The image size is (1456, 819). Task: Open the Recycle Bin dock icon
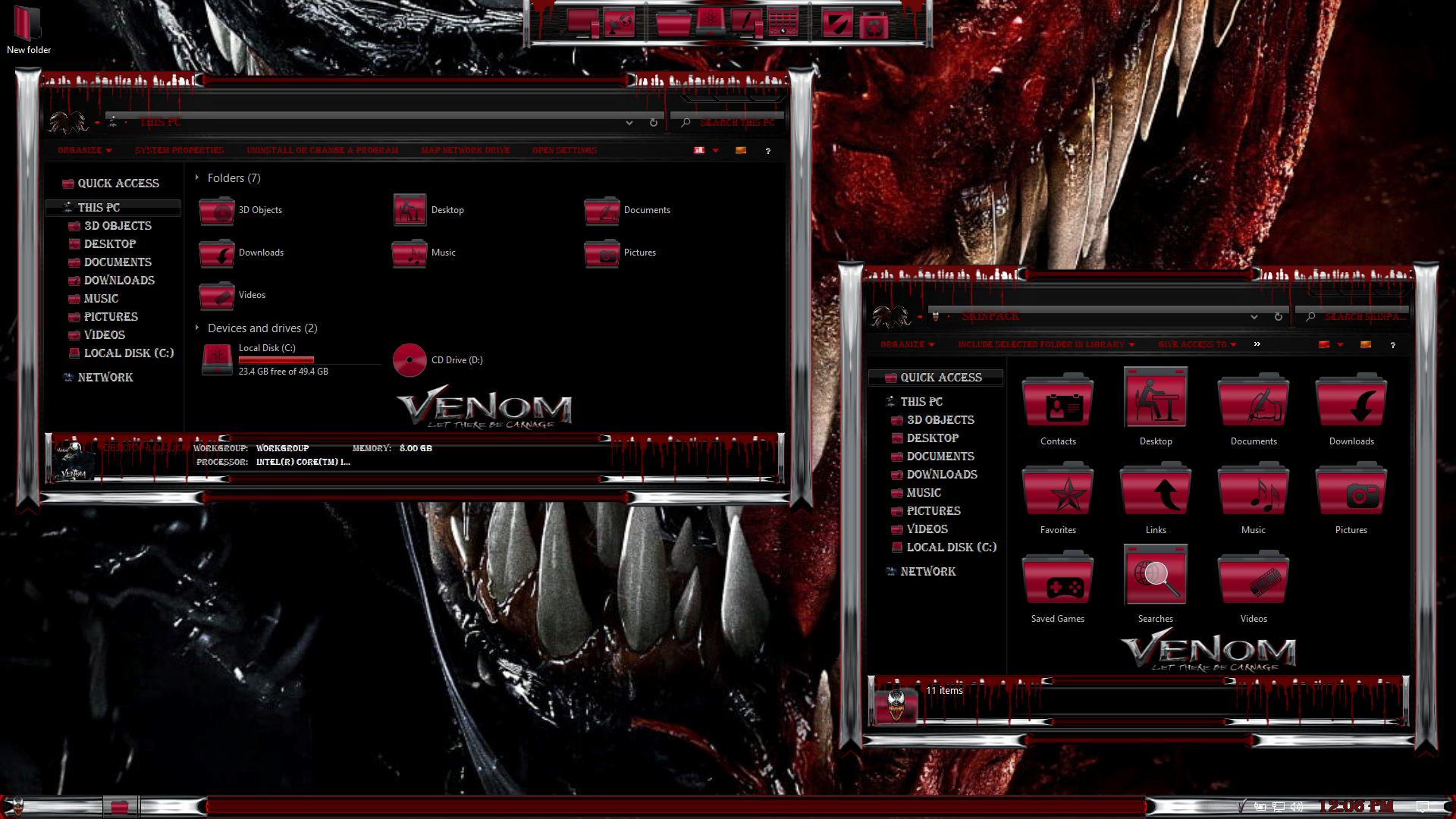click(x=874, y=25)
